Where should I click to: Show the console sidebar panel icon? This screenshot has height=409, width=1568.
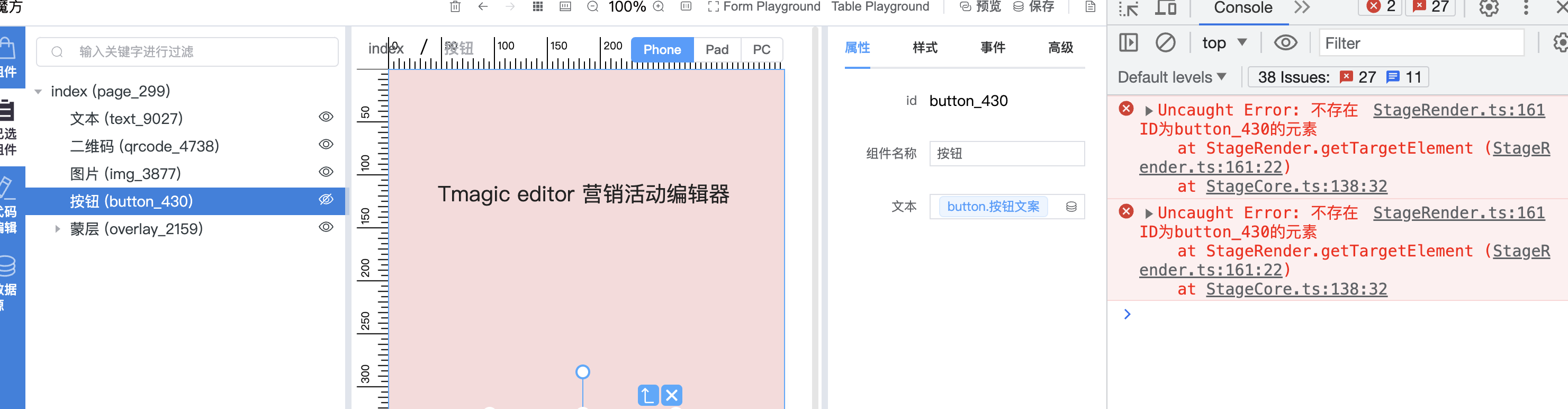pos(1128,43)
